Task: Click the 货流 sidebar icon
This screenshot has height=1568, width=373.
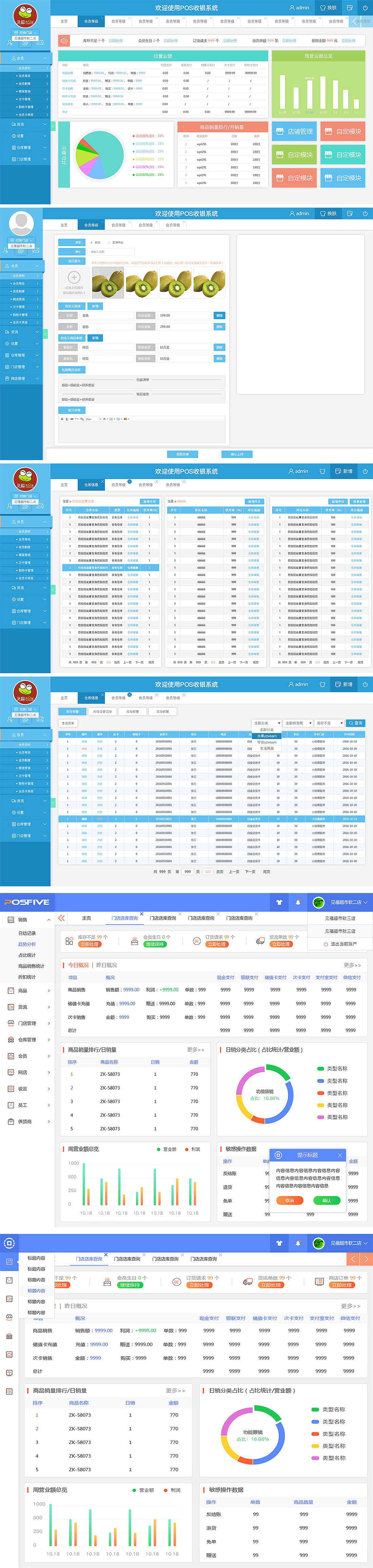Action: pos(11,1007)
